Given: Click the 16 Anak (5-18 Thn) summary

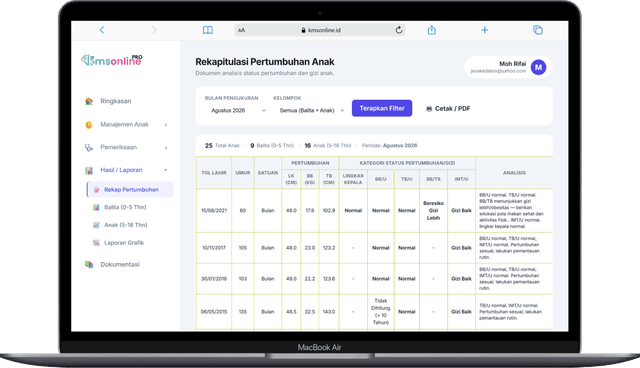Looking at the screenshot, I should [328, 146].
